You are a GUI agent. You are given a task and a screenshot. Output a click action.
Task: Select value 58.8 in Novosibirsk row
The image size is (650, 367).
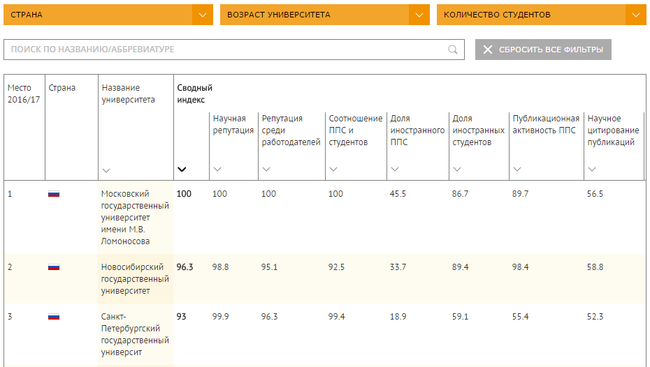[595, 267]
